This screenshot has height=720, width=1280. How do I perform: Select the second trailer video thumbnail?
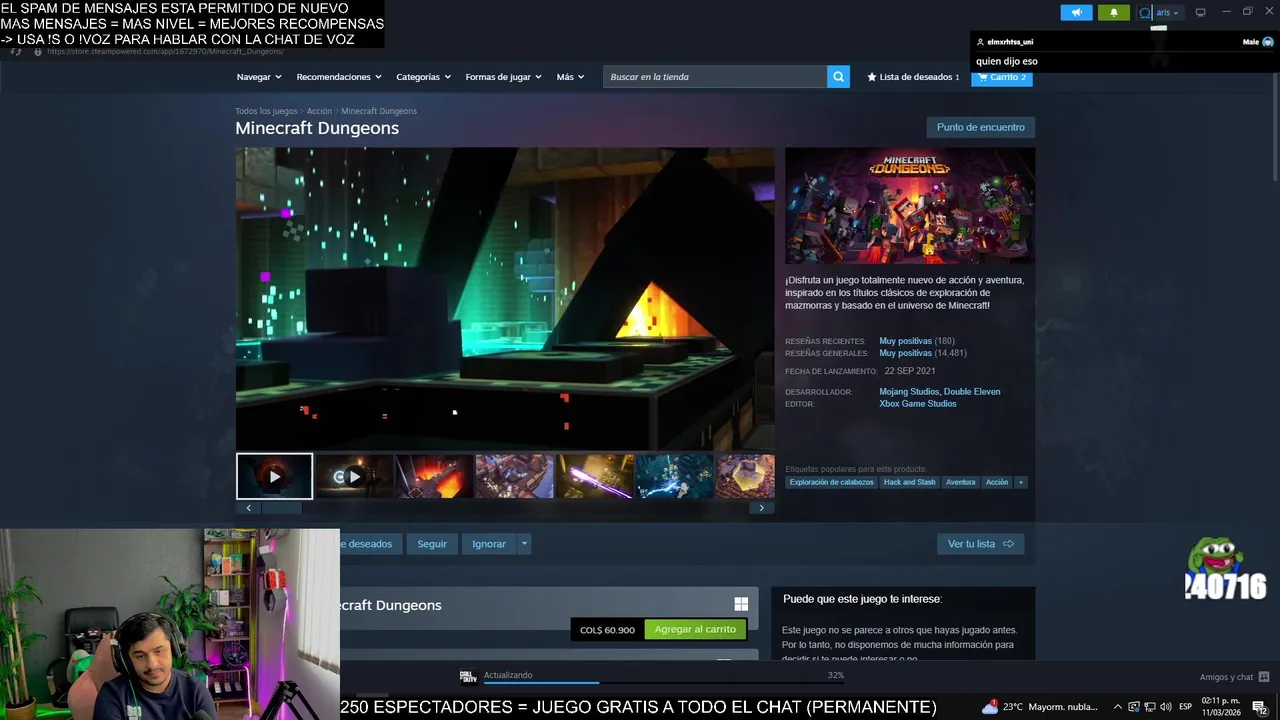click(x=354, y=477)
